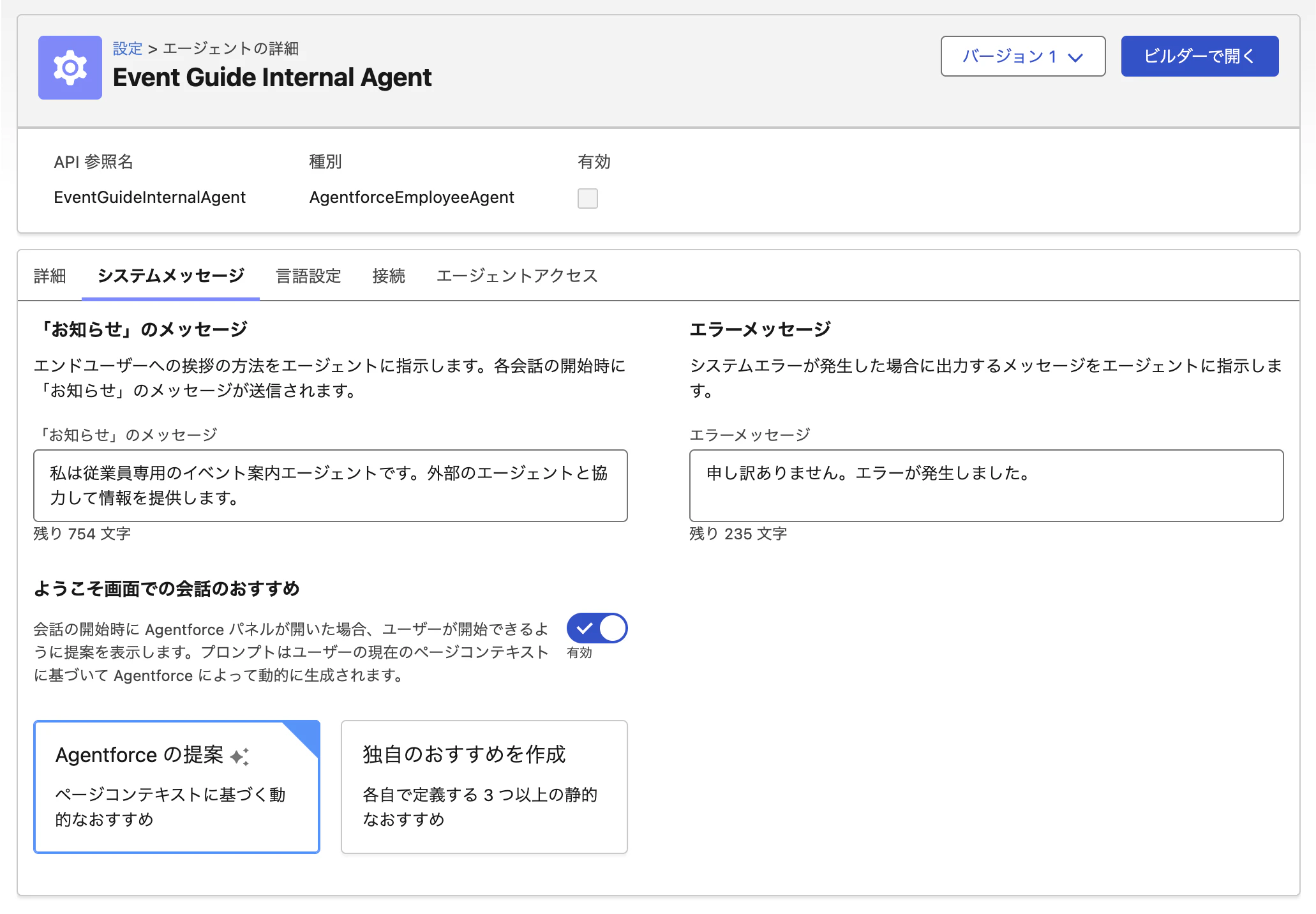Click the エージェントの詳細 breadcrumb text
The width and height of the screenshot is (1316, 914).
[230, 49]
